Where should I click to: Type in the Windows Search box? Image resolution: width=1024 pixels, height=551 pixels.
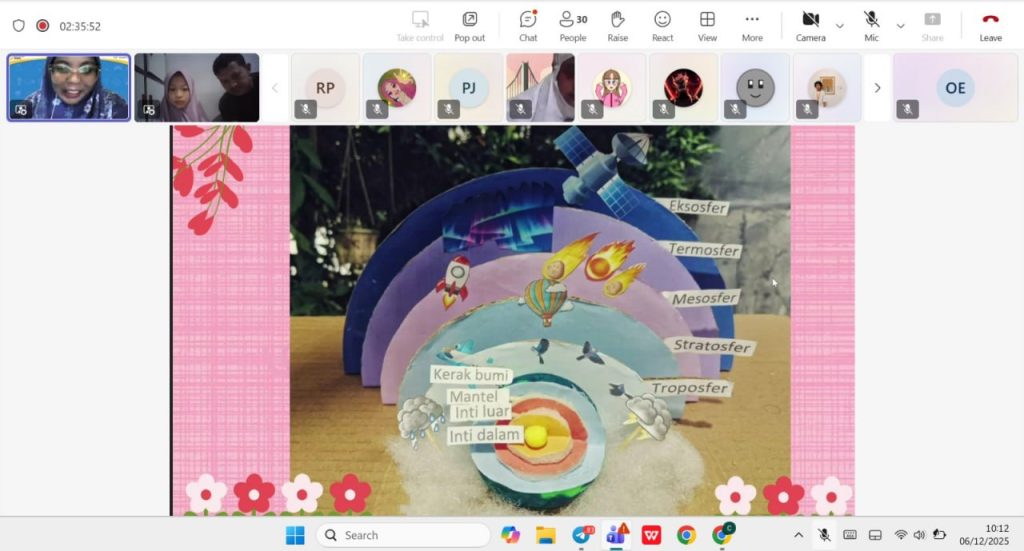coord(403,535)
